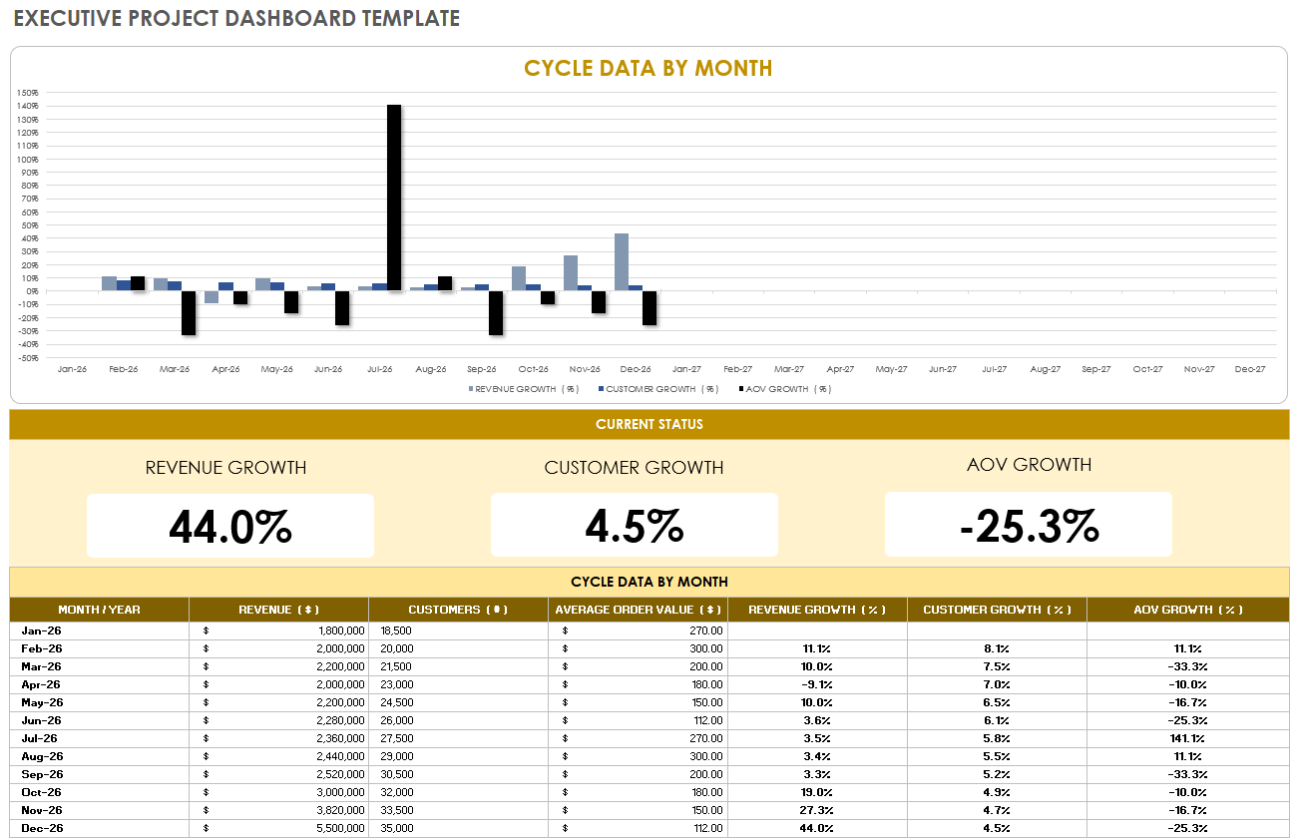The image size is (1300, 838).
Task: Click the CYCLE DATA BY MONTH chart title
Action: point(649,68)
